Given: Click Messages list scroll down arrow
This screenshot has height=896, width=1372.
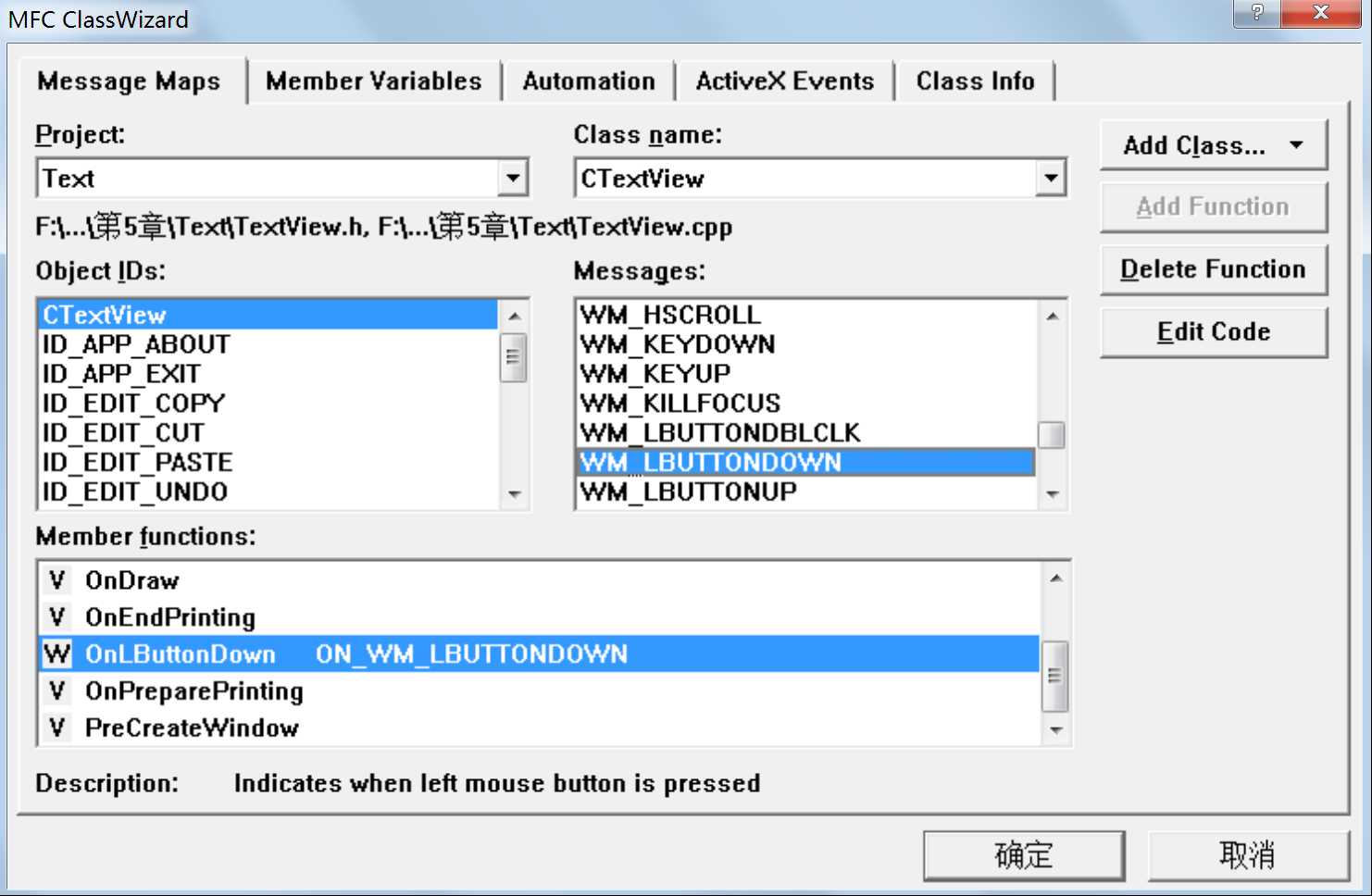Looking at the screenshot, I should point(1052,494).
